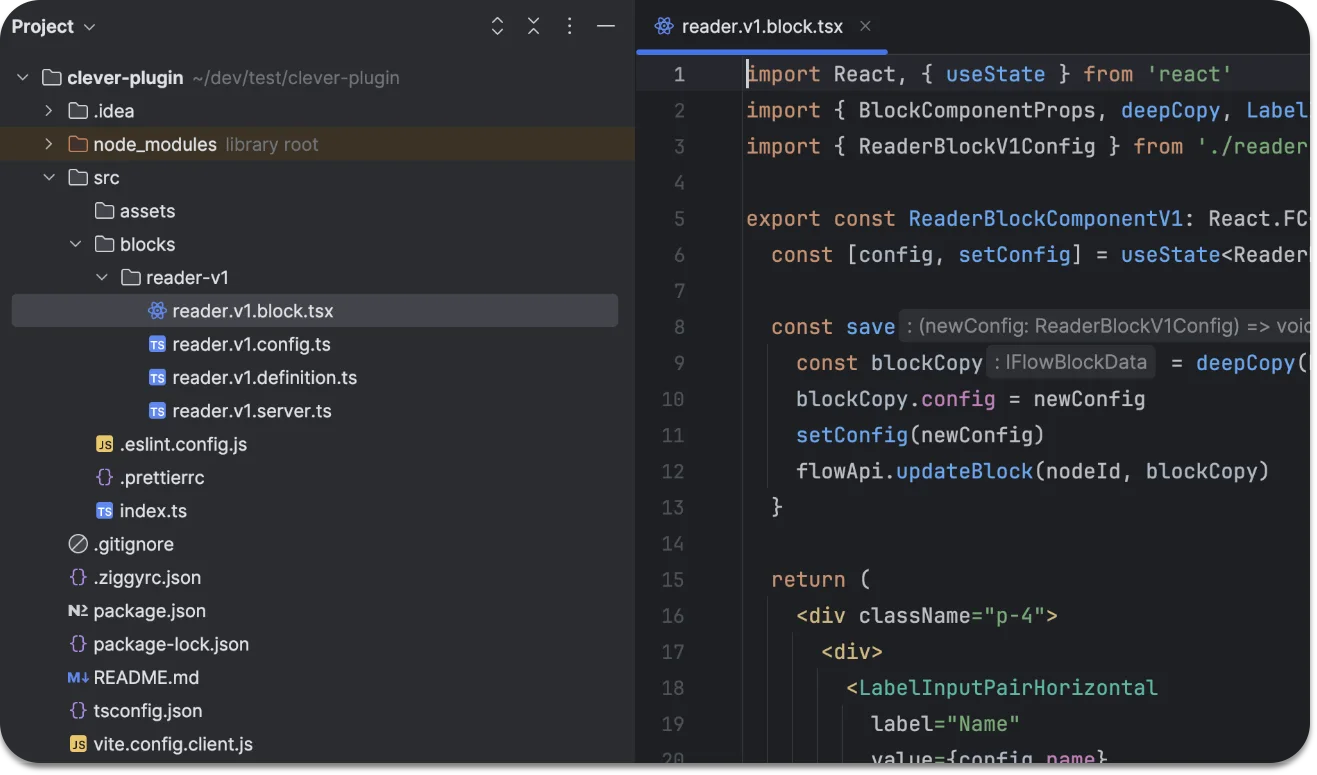Expand the node_modules folder
This screenshot has width=1317, height=775.
click(x=48, y=145)
